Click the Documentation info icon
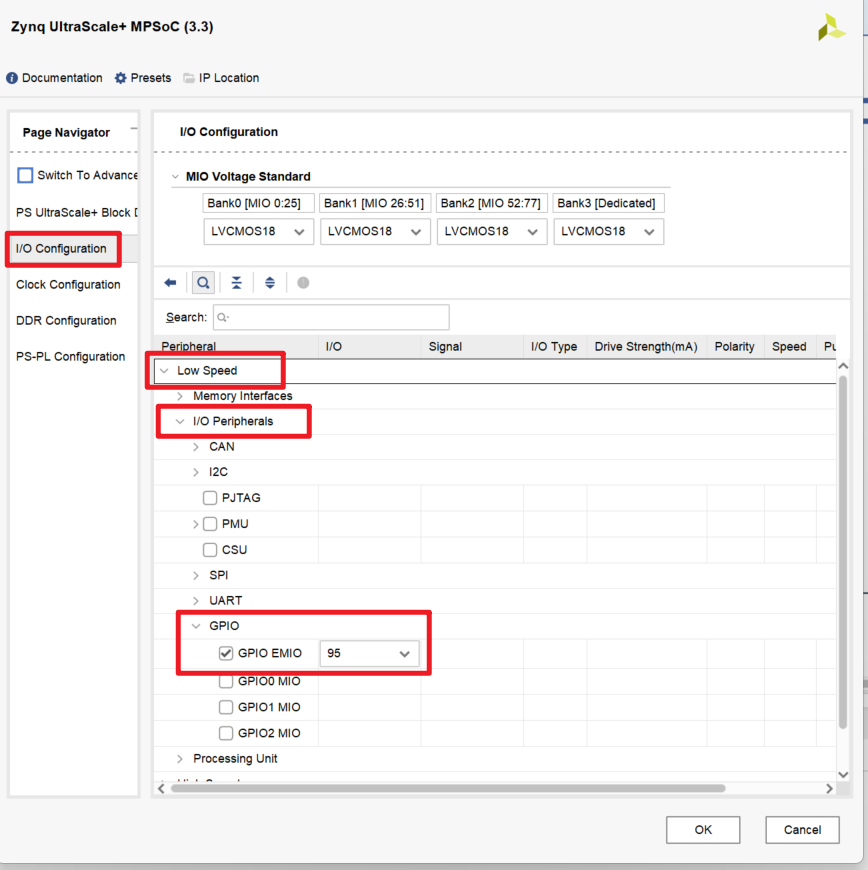 pyautogui.click(x=12, y=78)
